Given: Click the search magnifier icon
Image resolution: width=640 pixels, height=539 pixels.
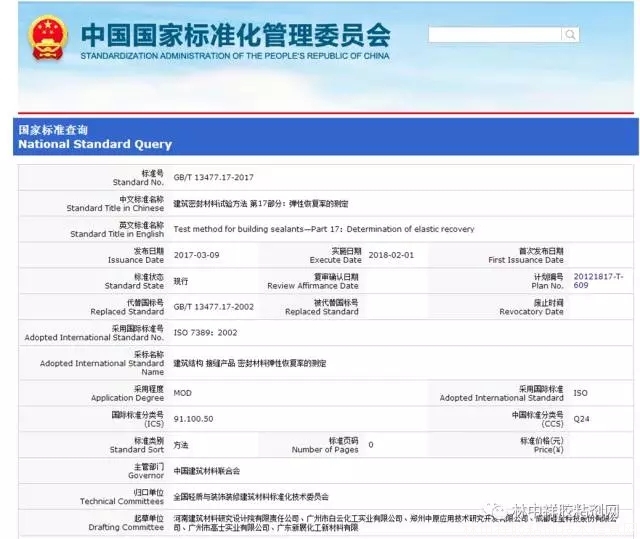Looking at the screenshot, I should (569, 35).
